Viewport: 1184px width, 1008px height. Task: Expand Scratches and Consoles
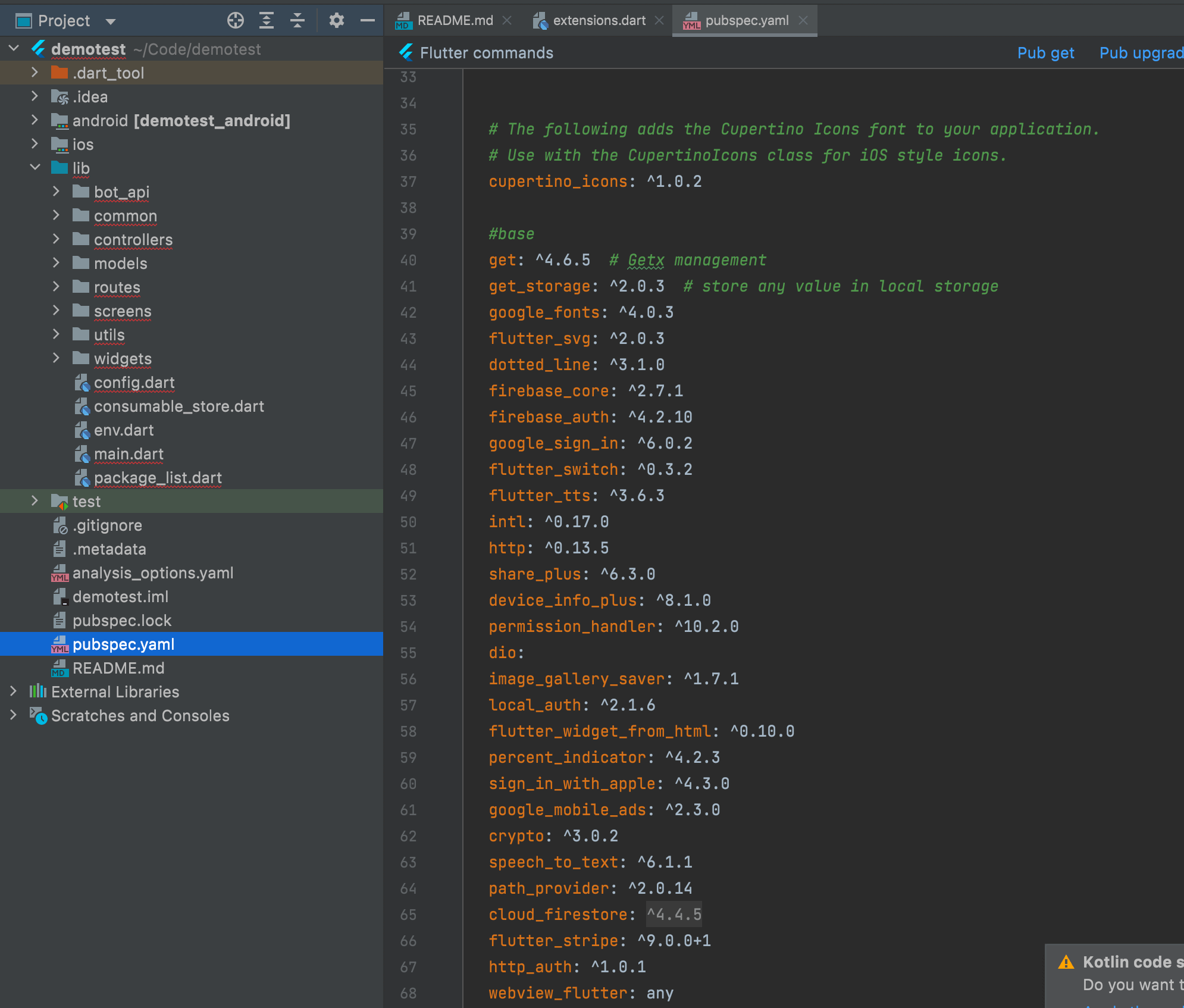(x=13, y=715)
